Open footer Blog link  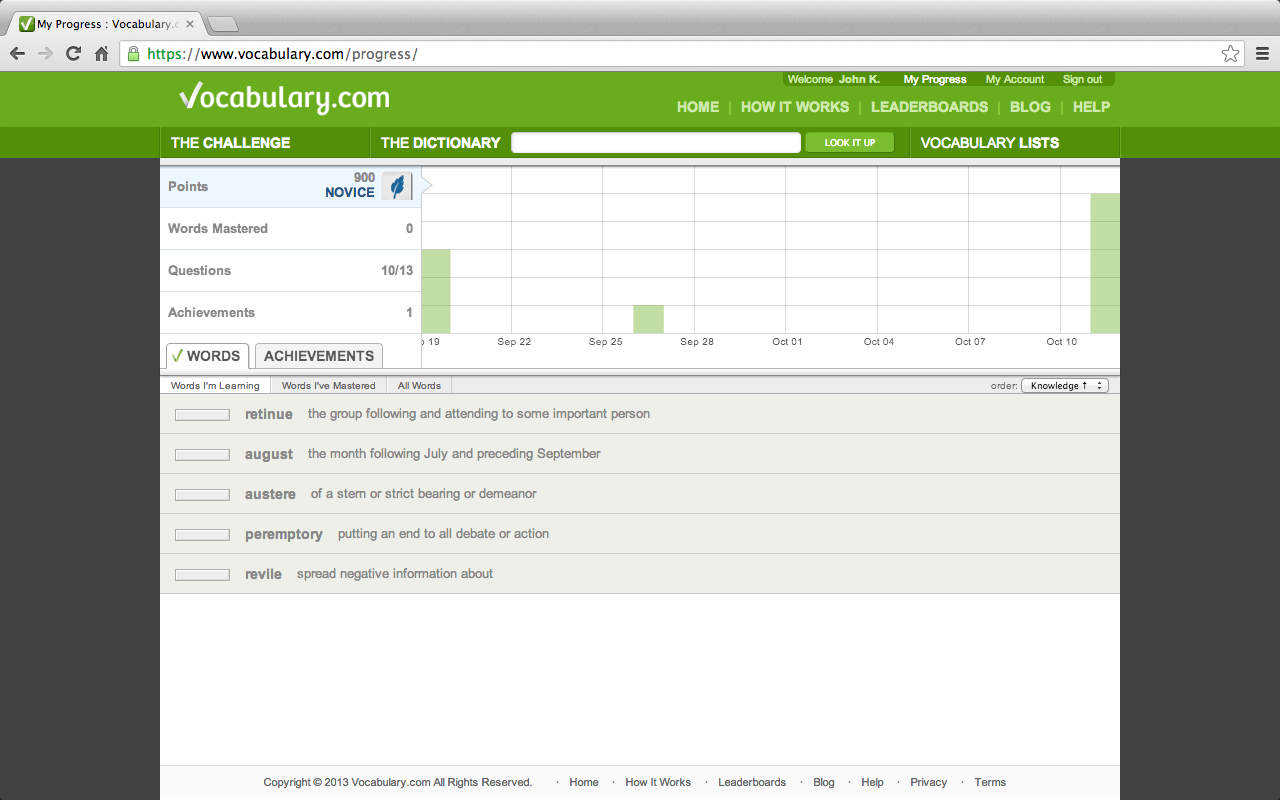(824, 782)
